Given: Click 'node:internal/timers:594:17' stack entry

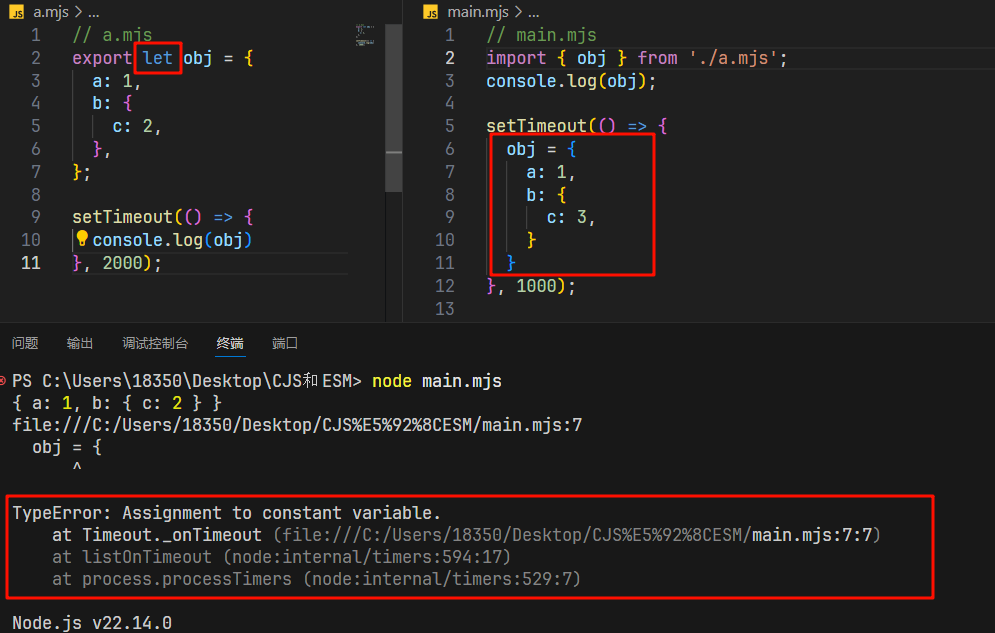Looking at the screenshot, I should [366, 557].
